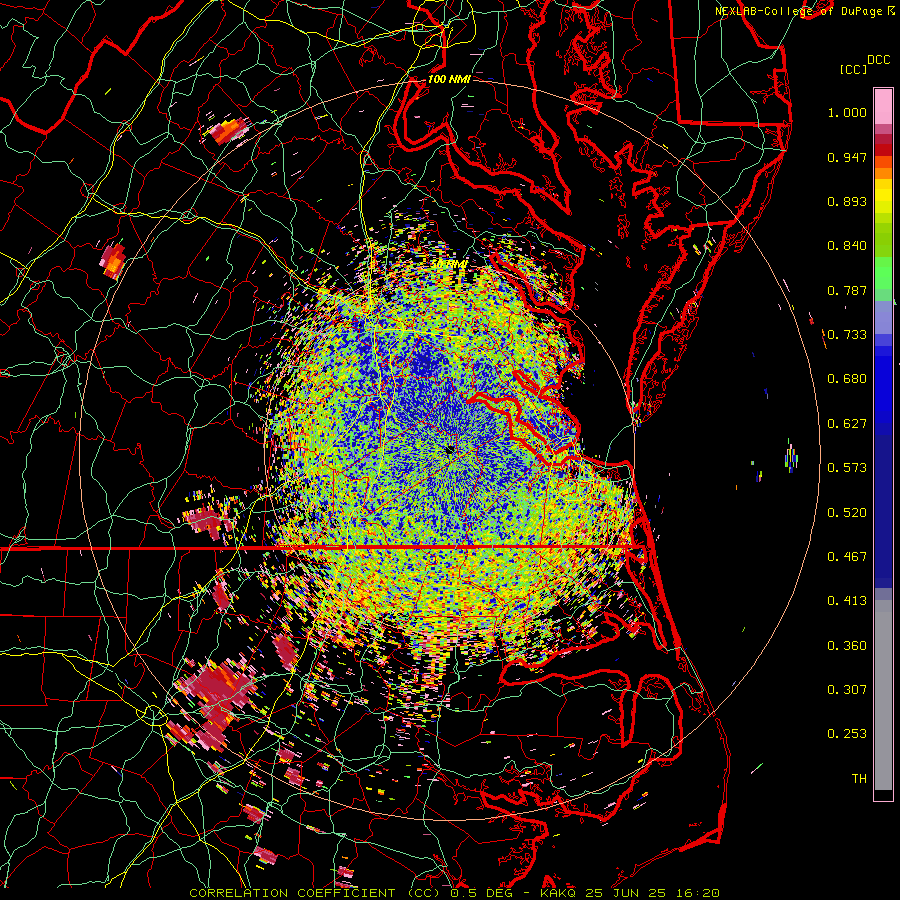Click the CORRELATION COEFFICIENT (CC) caption text
Viewport: 900px width, 900px height.
pyautogui.click(x=315, y=893)
